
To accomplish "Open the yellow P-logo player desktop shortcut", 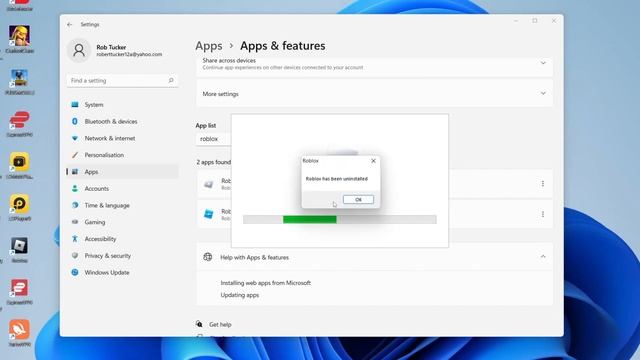I will [19, 207].
